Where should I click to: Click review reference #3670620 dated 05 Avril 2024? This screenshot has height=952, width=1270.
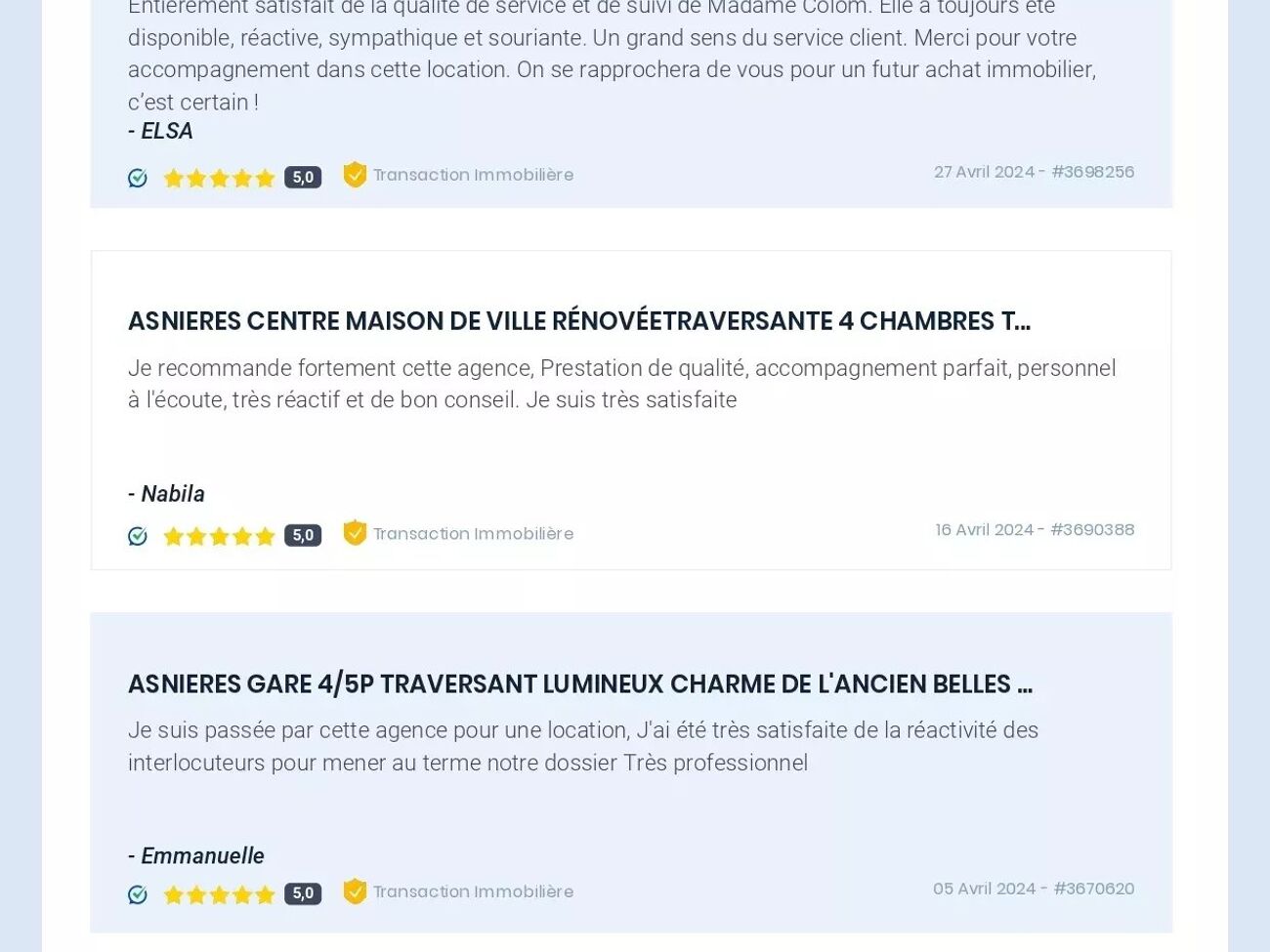tap(1034, 889)
